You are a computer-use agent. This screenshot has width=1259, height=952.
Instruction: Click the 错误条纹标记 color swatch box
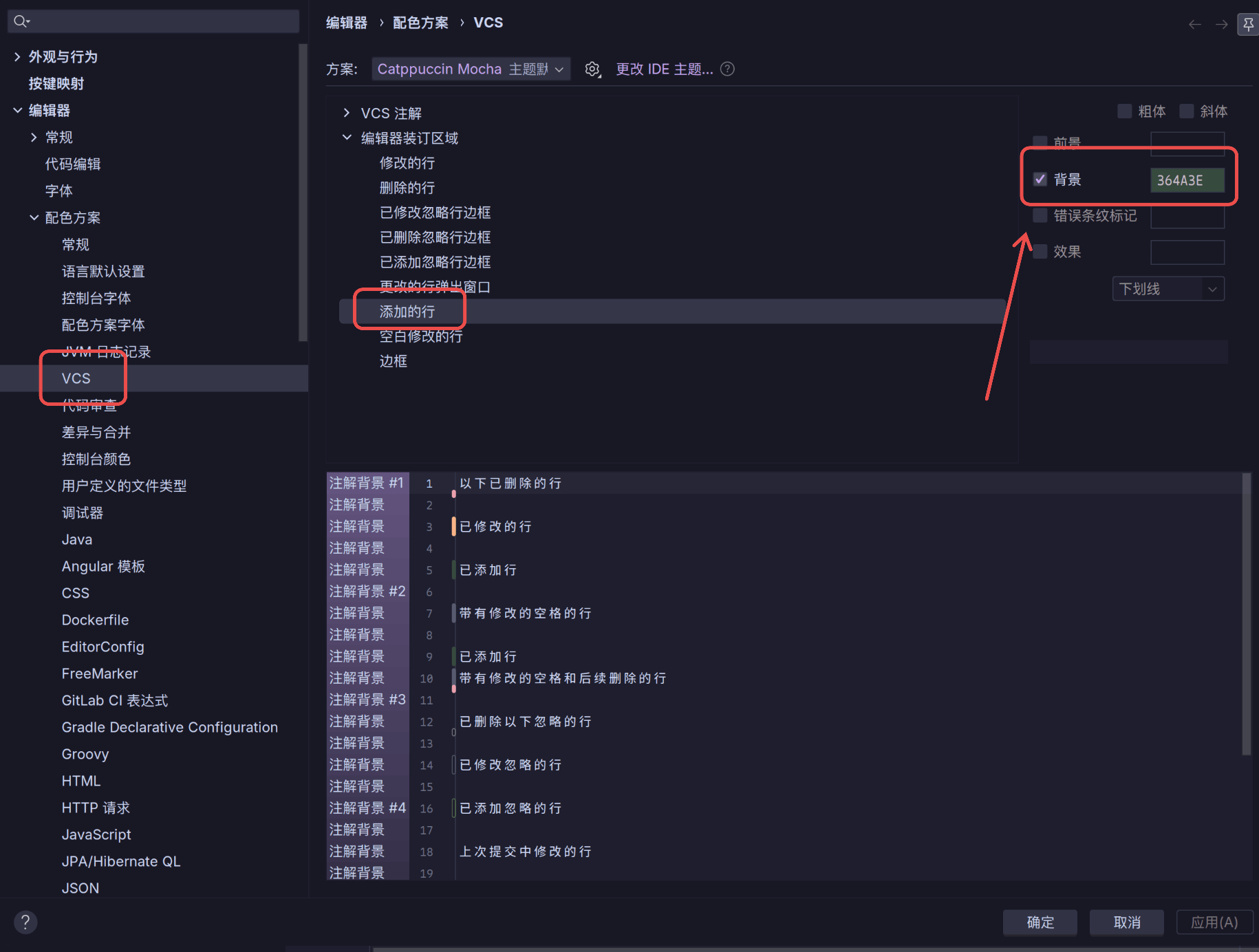[1187, 216]
